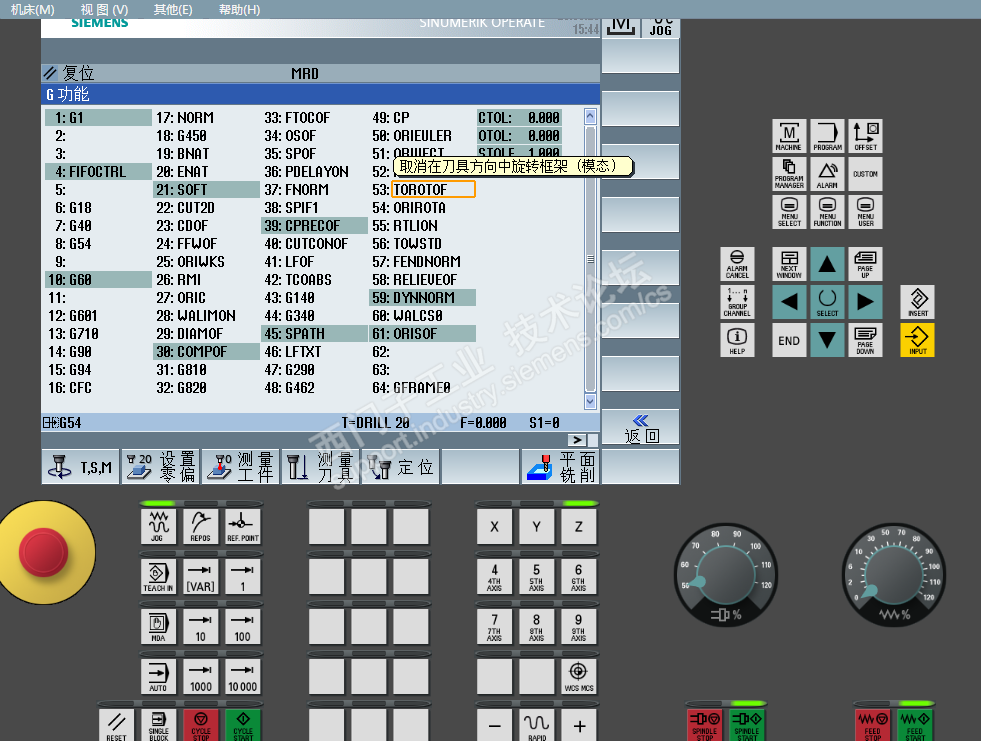Select the 45: SPATH entry

coord(315,334)
